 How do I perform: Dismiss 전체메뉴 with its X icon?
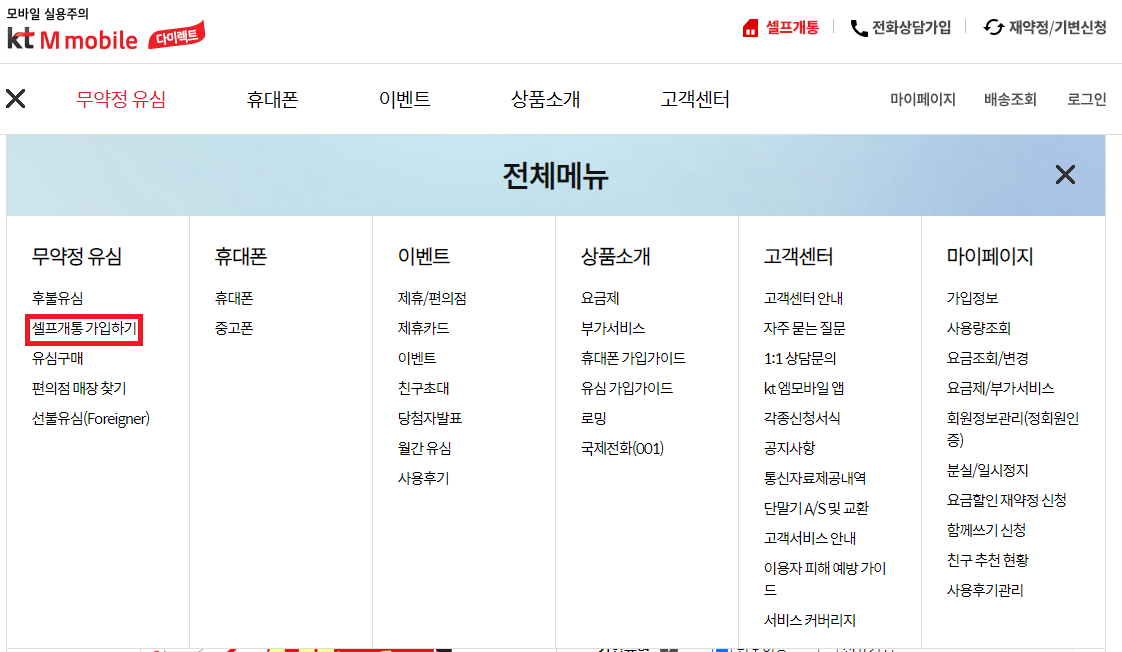tap(1065, 175)
